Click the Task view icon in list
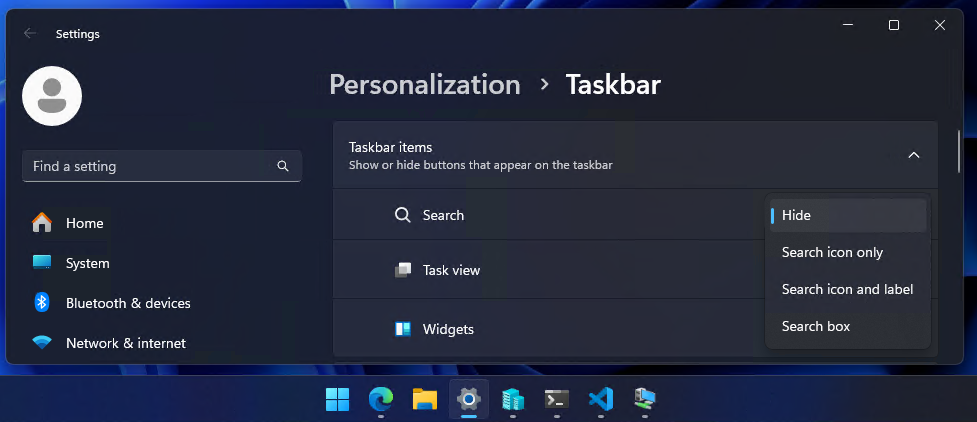This screenshot has height=422, width=977. [403, 270]
